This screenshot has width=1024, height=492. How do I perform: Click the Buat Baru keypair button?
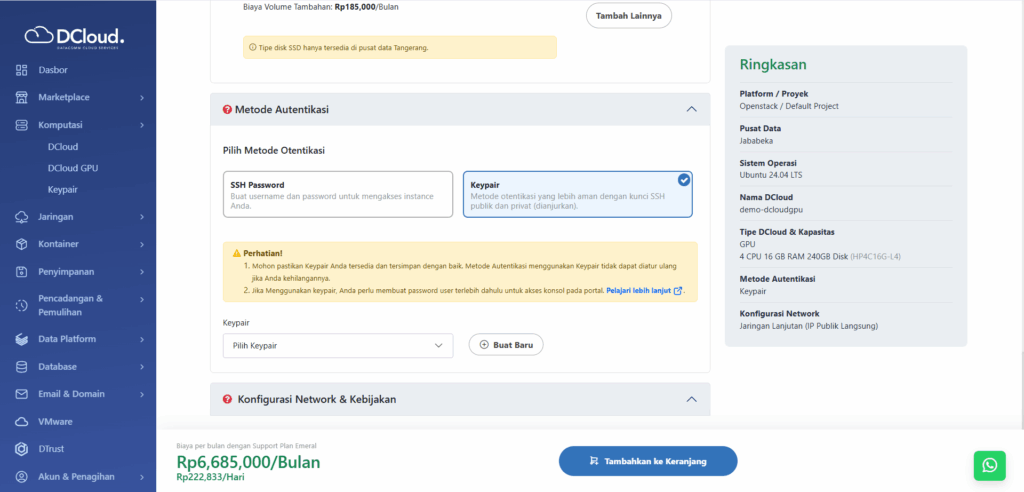506,345
